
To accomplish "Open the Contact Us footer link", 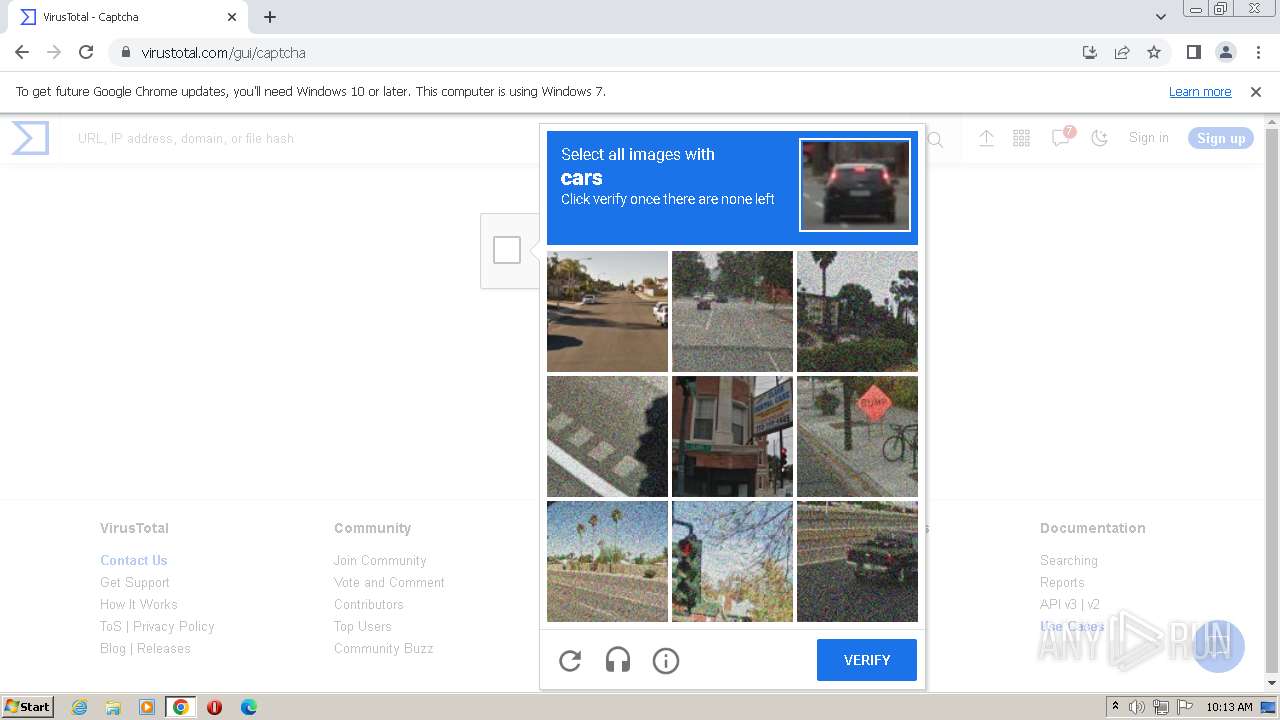I will 134,560.
